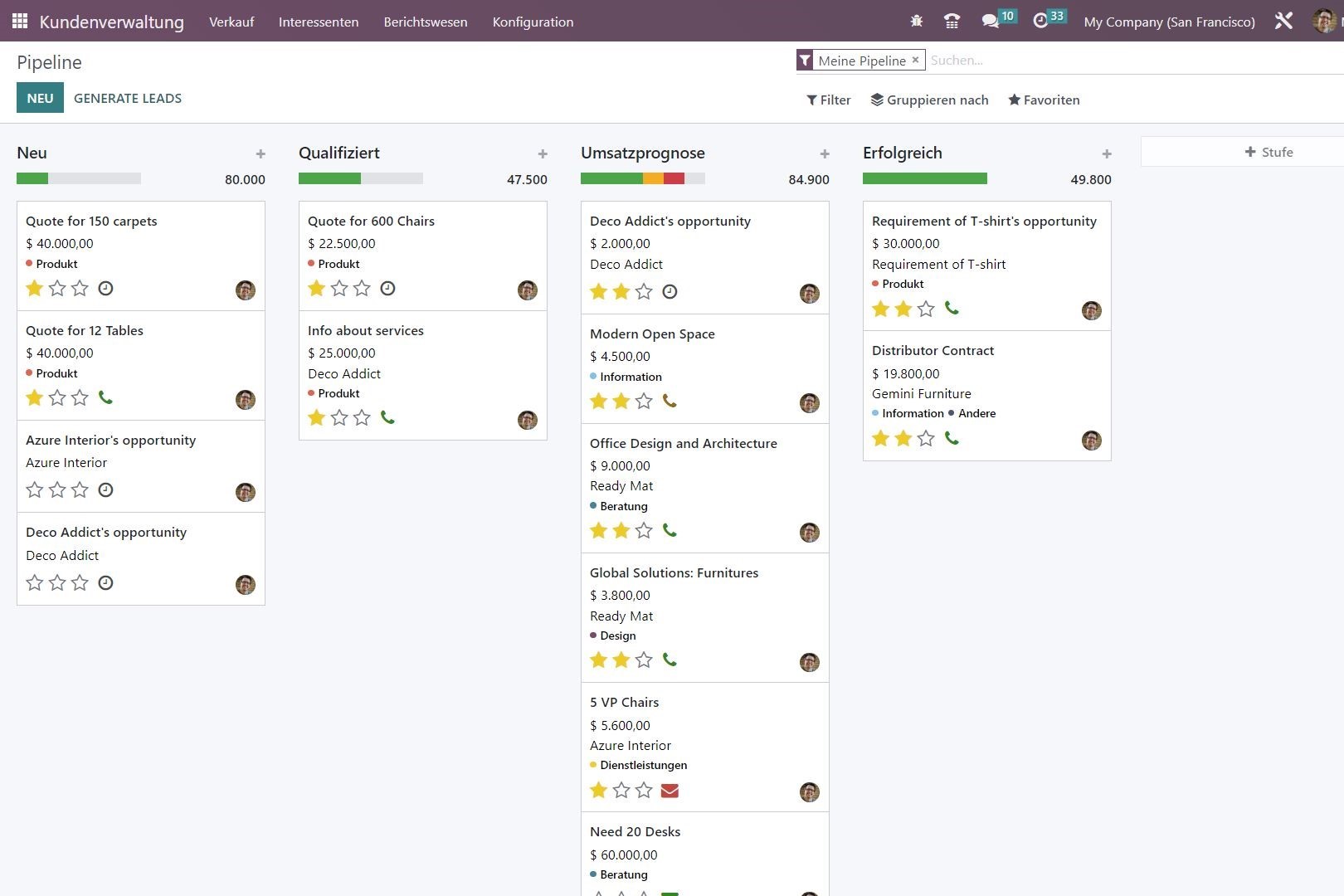Expand the Favoriten dropdown
This screenshot has height=896, width=1344.
1044,100
